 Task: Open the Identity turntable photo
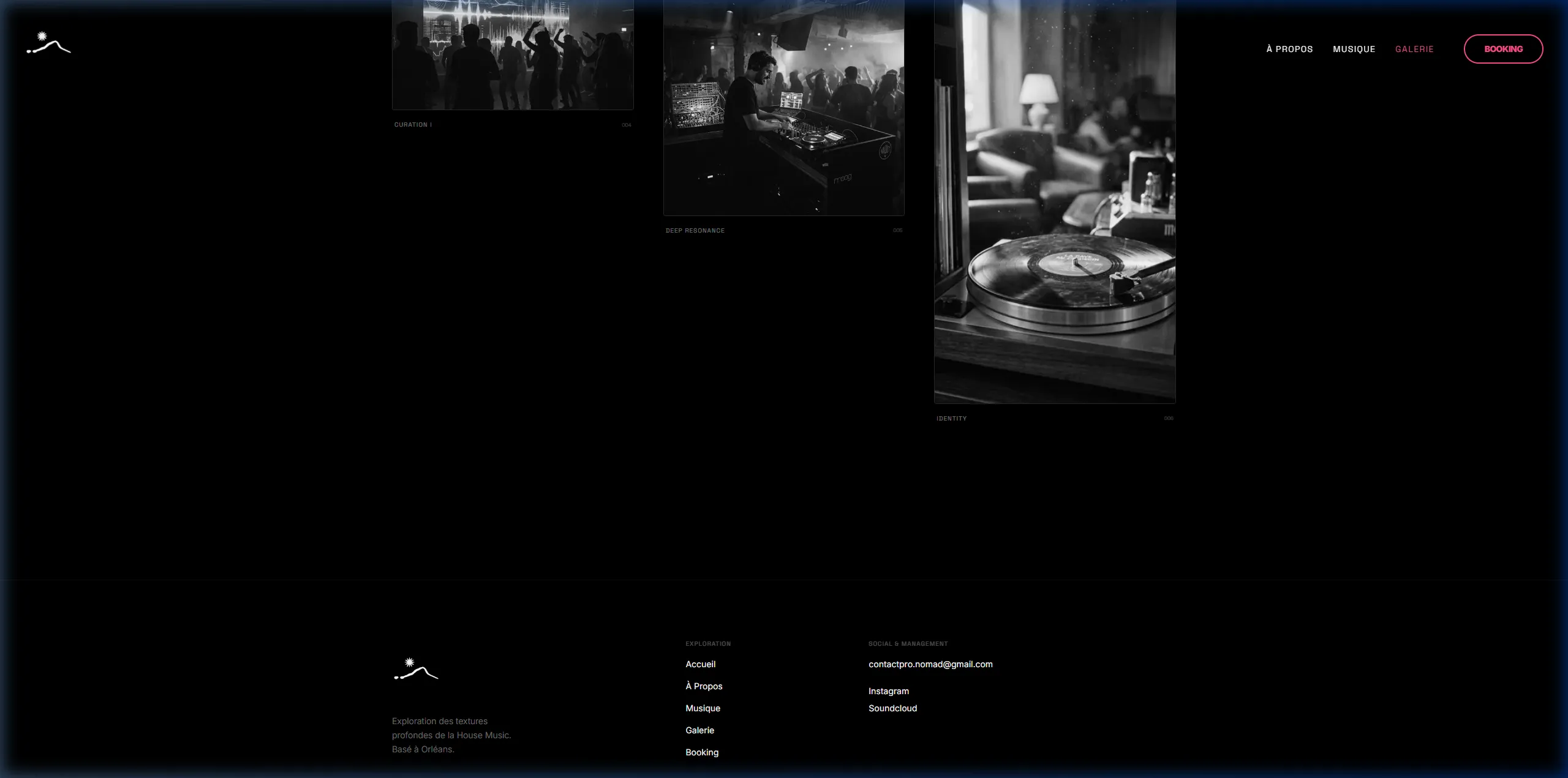tap(1054, 201)
